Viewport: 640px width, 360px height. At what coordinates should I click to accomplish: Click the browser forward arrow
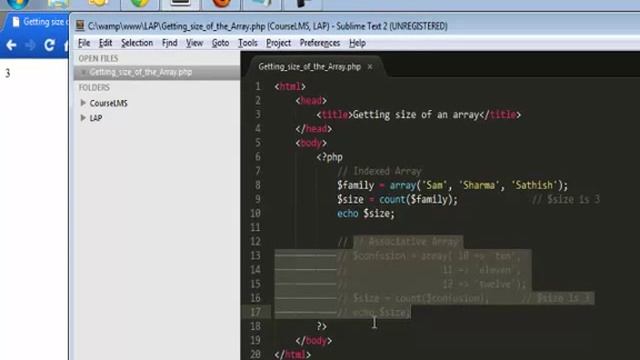pos(30,44)
